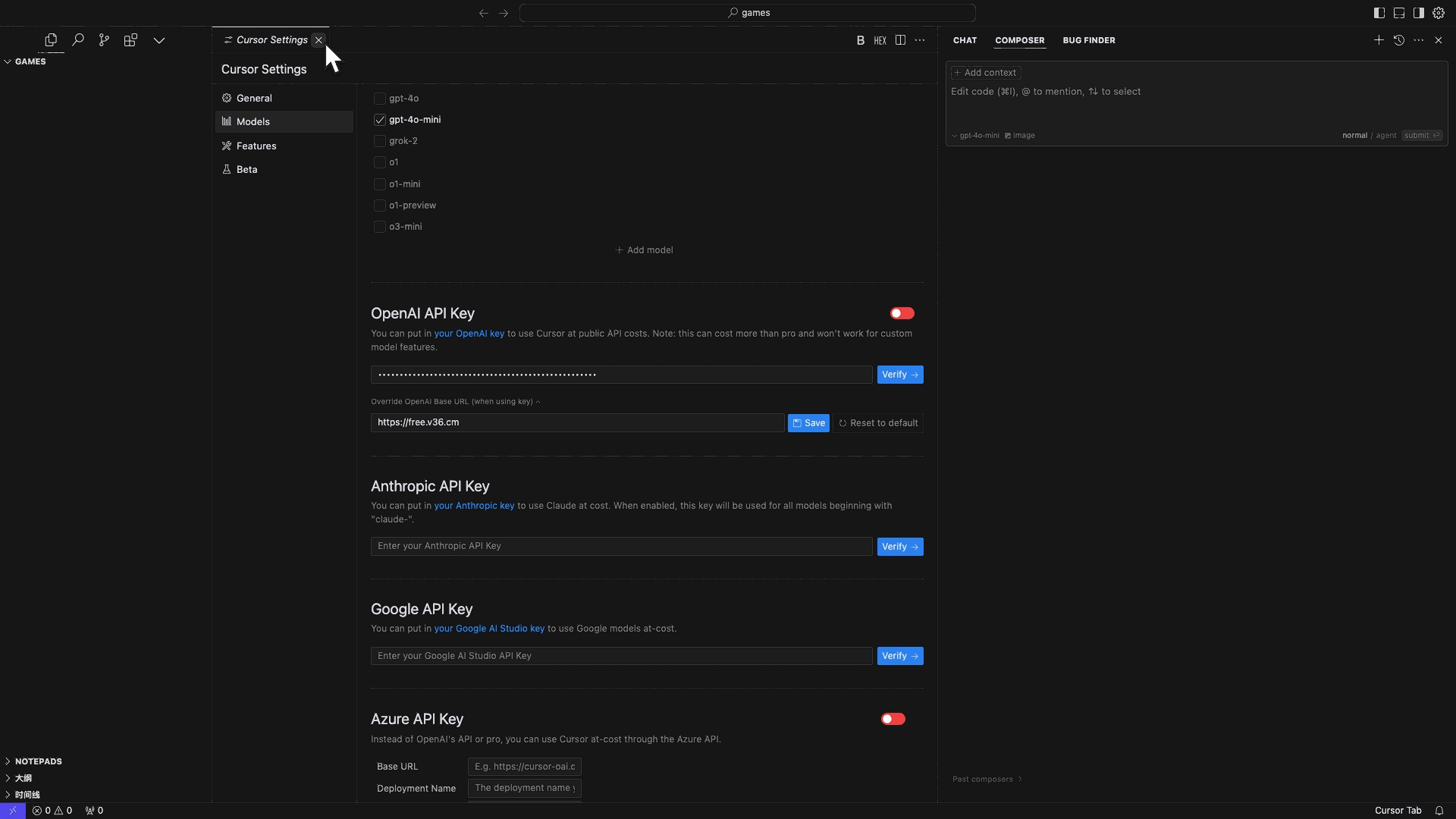Click the bold B icon in editor toolbar

coord(861,40)
